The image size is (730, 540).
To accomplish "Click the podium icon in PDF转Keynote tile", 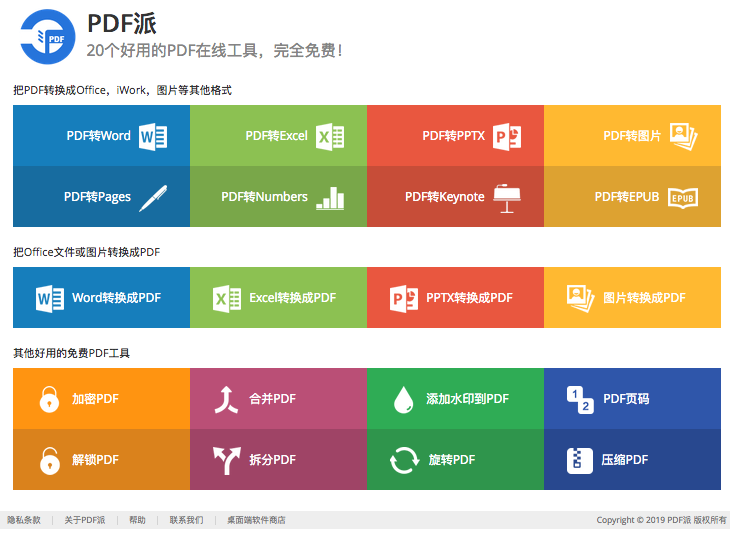I will pos(507,198).
